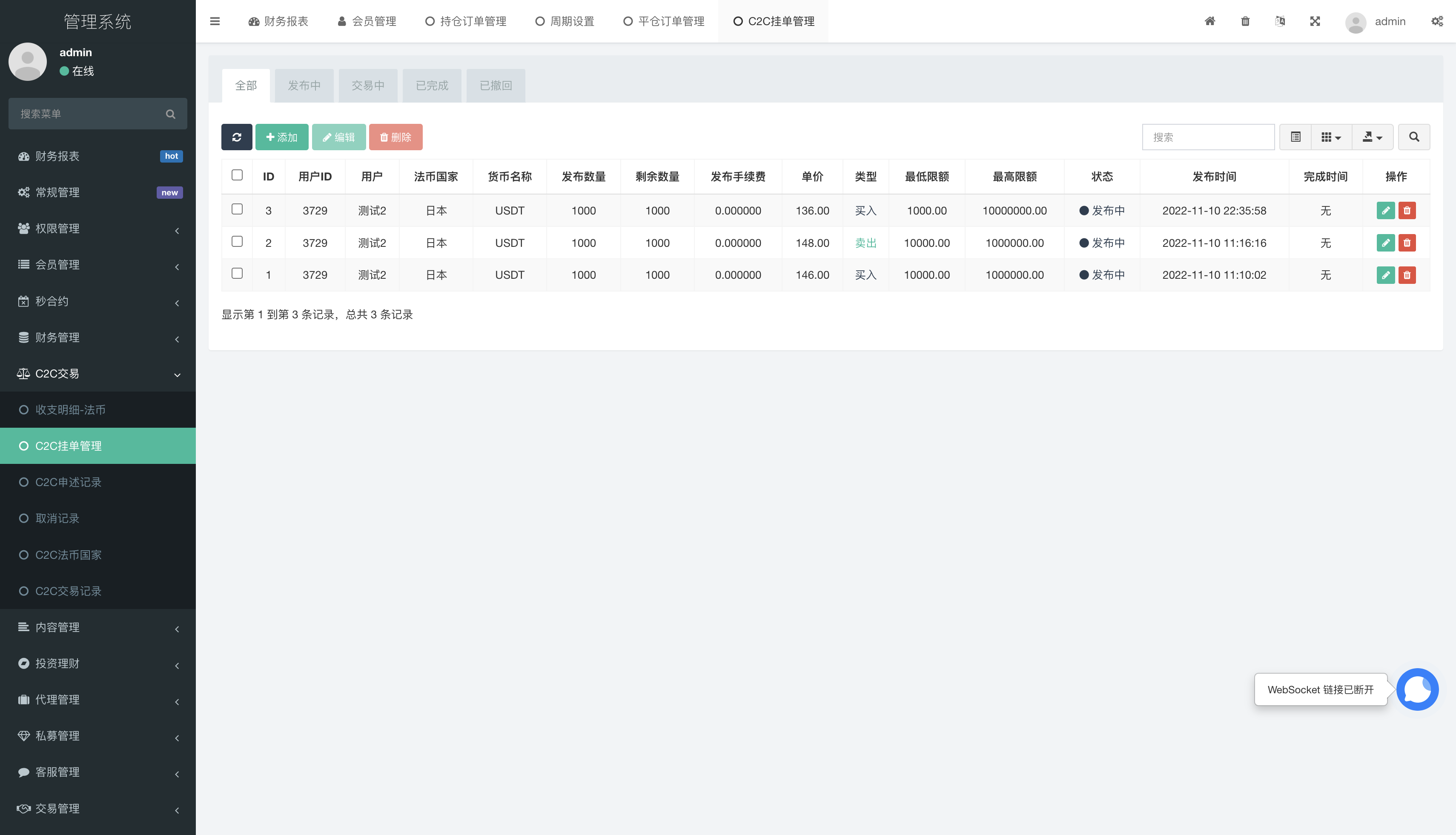Open C2C申述记录 in the sidebar
1456x835 pixels.
68,482
